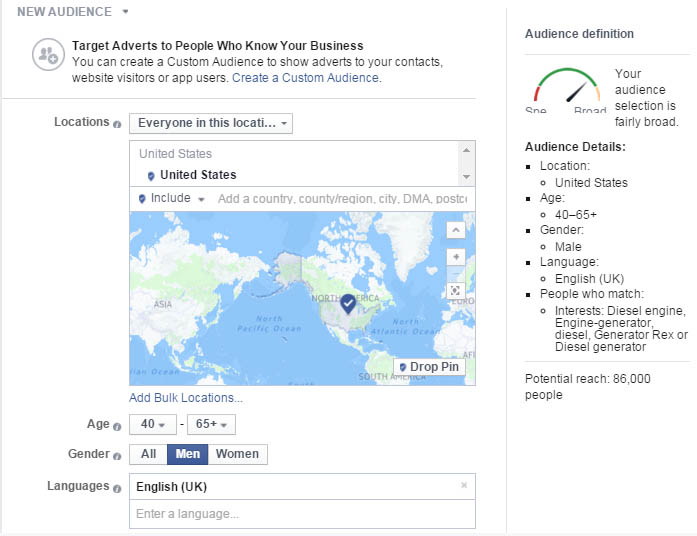Click the Languages info icon
The image size is (697, 536).
[117, 487]
